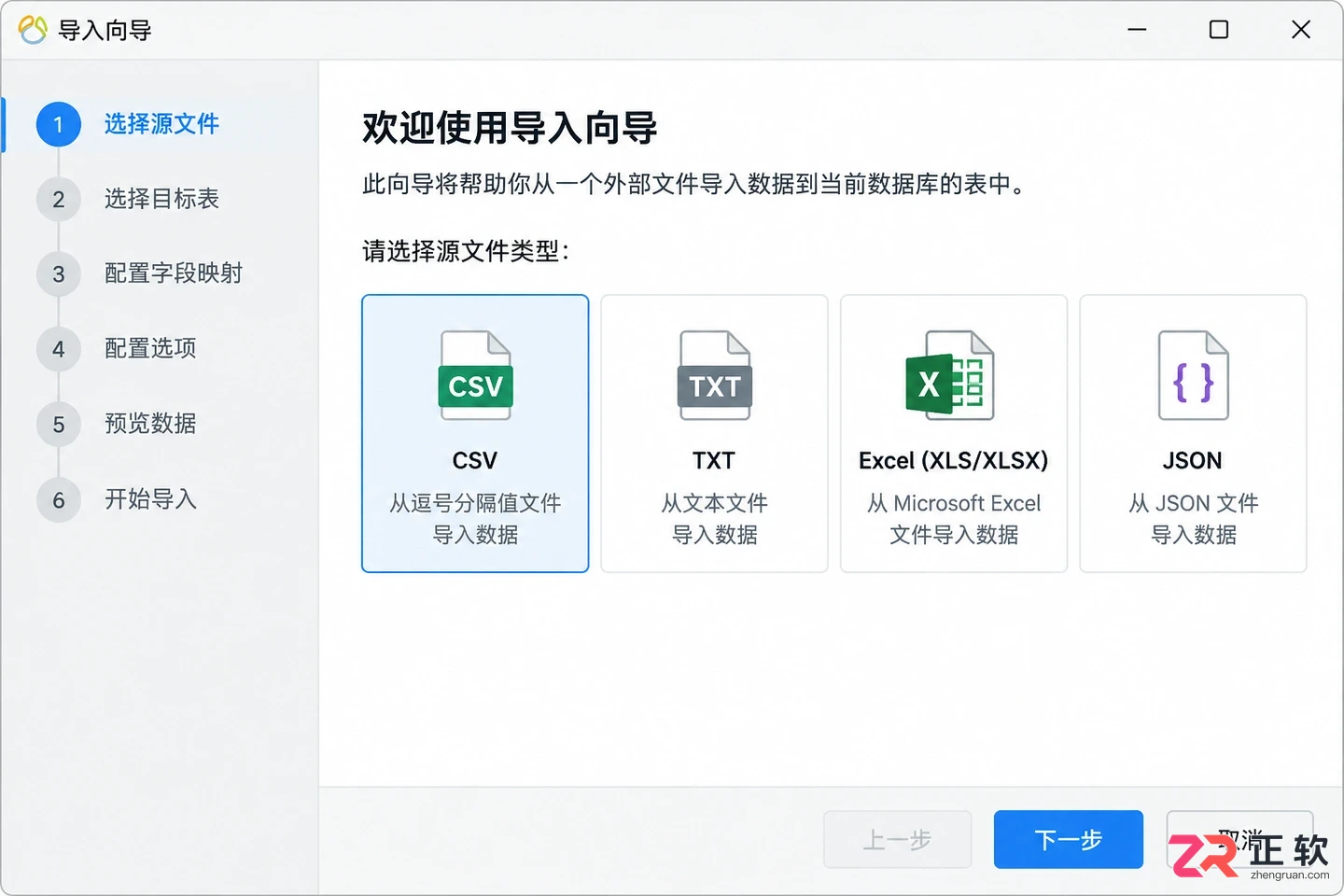Image resolution: width=1344 pixels, height=896 pixels.
Task: Click the heading 欢迎使用导入向导
Action: pos(510,128)
